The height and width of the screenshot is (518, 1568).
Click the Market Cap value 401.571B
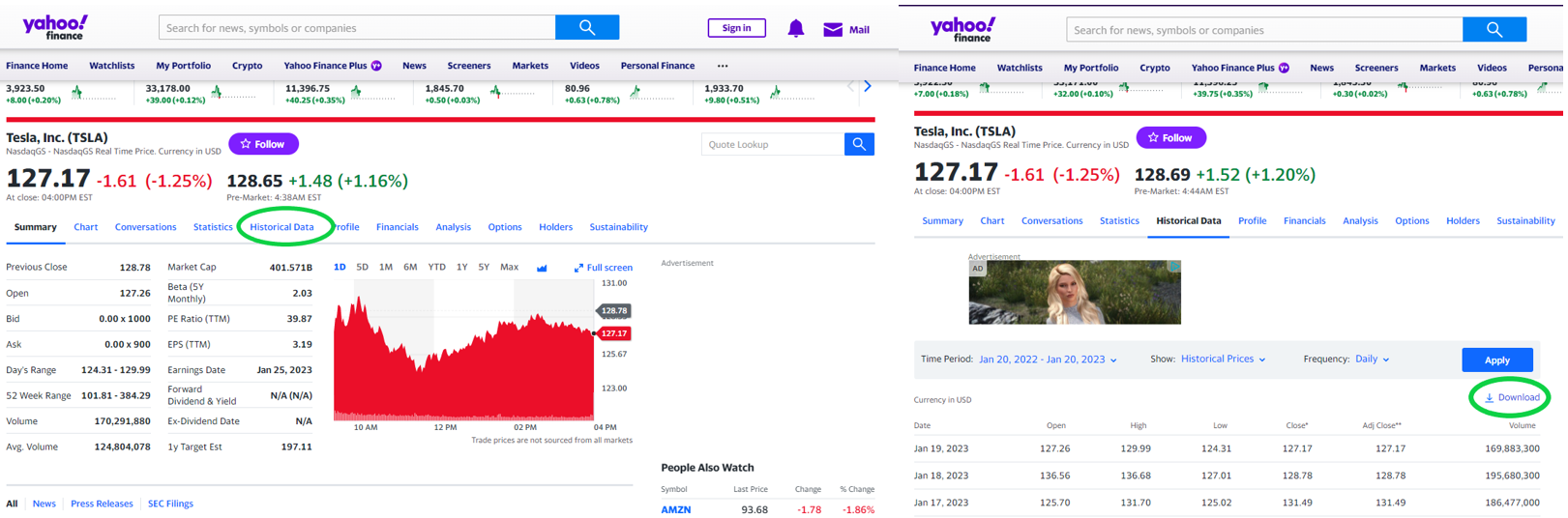pos(290,267)
